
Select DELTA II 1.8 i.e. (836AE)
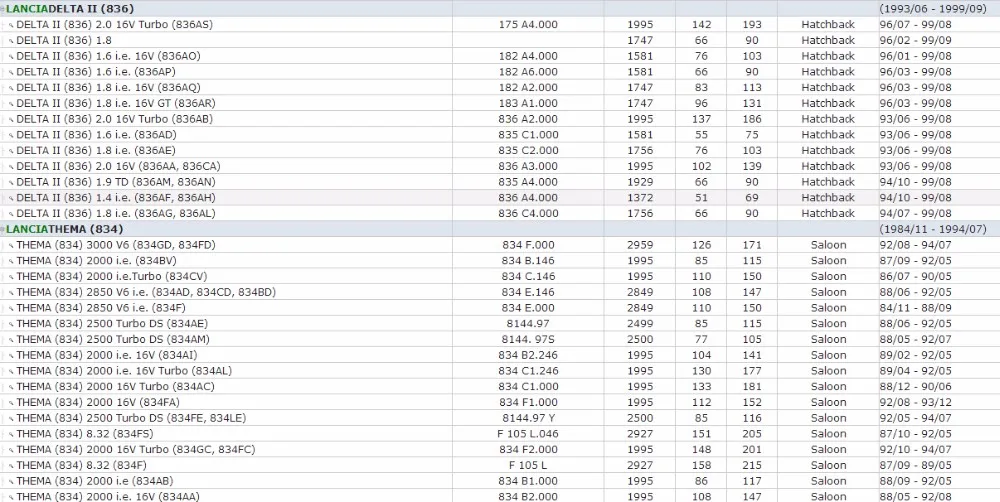[x=96, y=151]
